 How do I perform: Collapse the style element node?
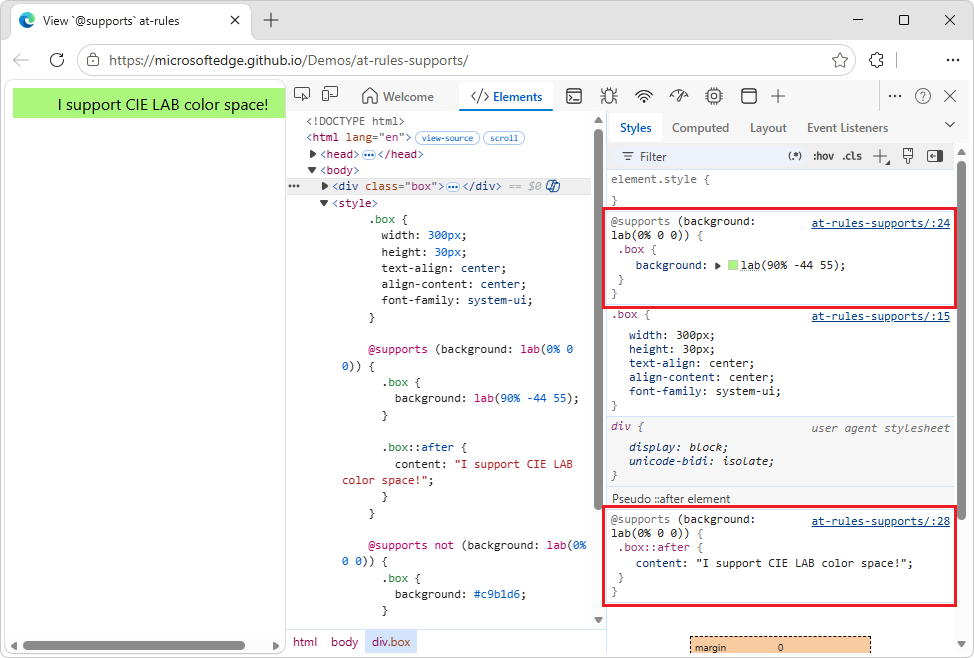(324, 203)
